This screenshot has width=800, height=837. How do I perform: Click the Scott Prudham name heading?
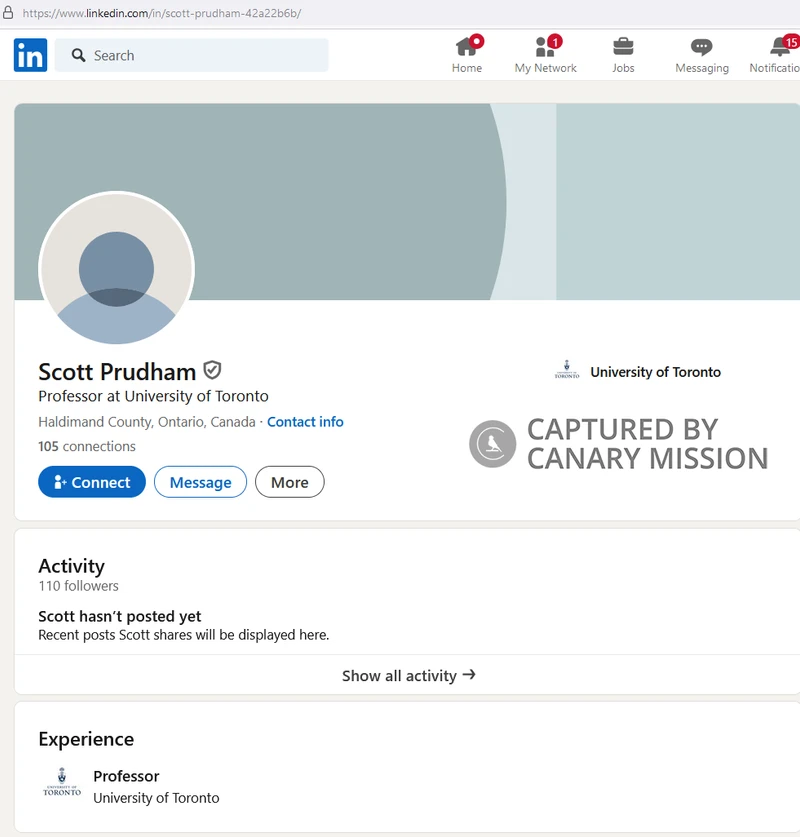[117, 372]
